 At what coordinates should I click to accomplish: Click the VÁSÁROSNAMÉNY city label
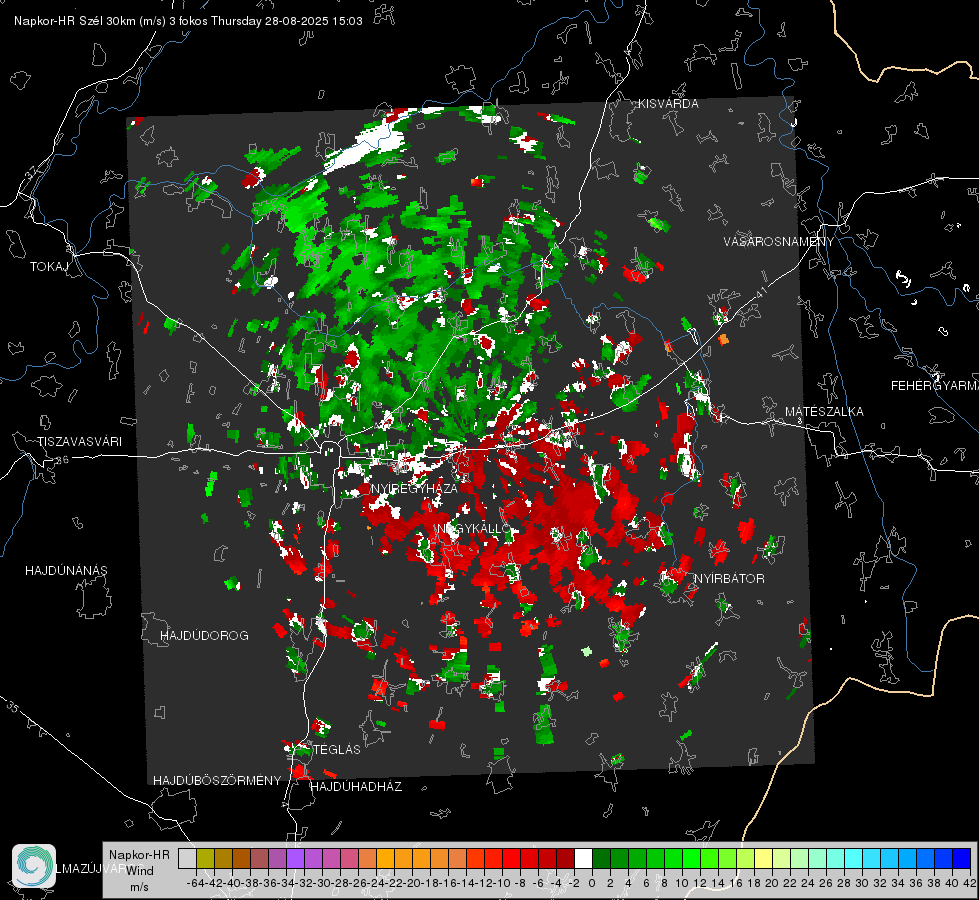point(779,242)
